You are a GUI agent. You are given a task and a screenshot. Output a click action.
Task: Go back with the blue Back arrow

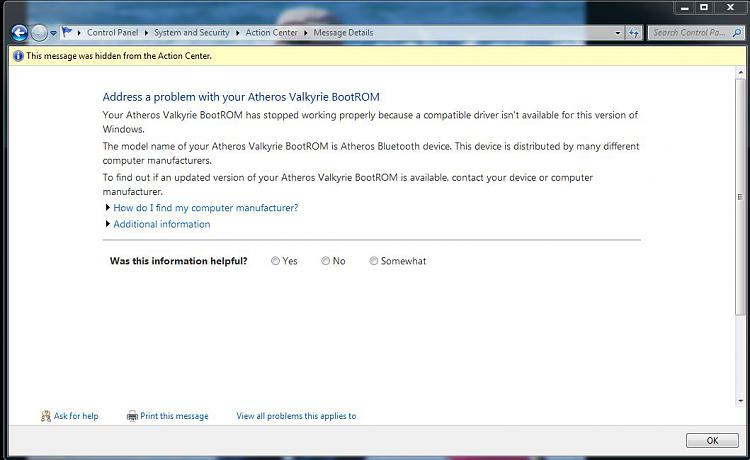coord(19,33)
